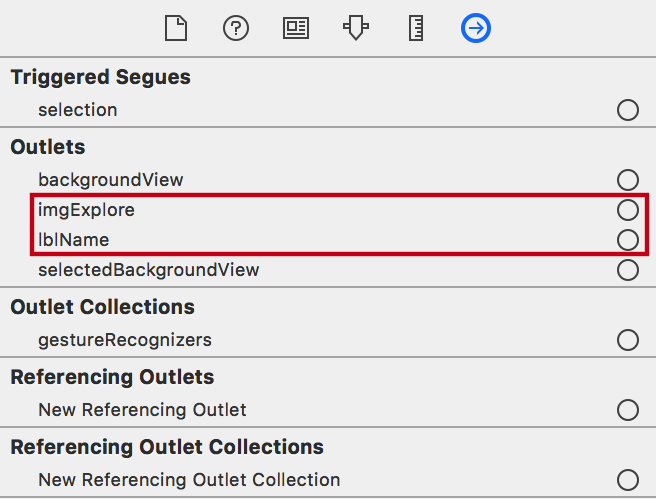The image size is (656, 499).
Task: Click the backgroundView outlet connection circle
Action: (628, 180)
